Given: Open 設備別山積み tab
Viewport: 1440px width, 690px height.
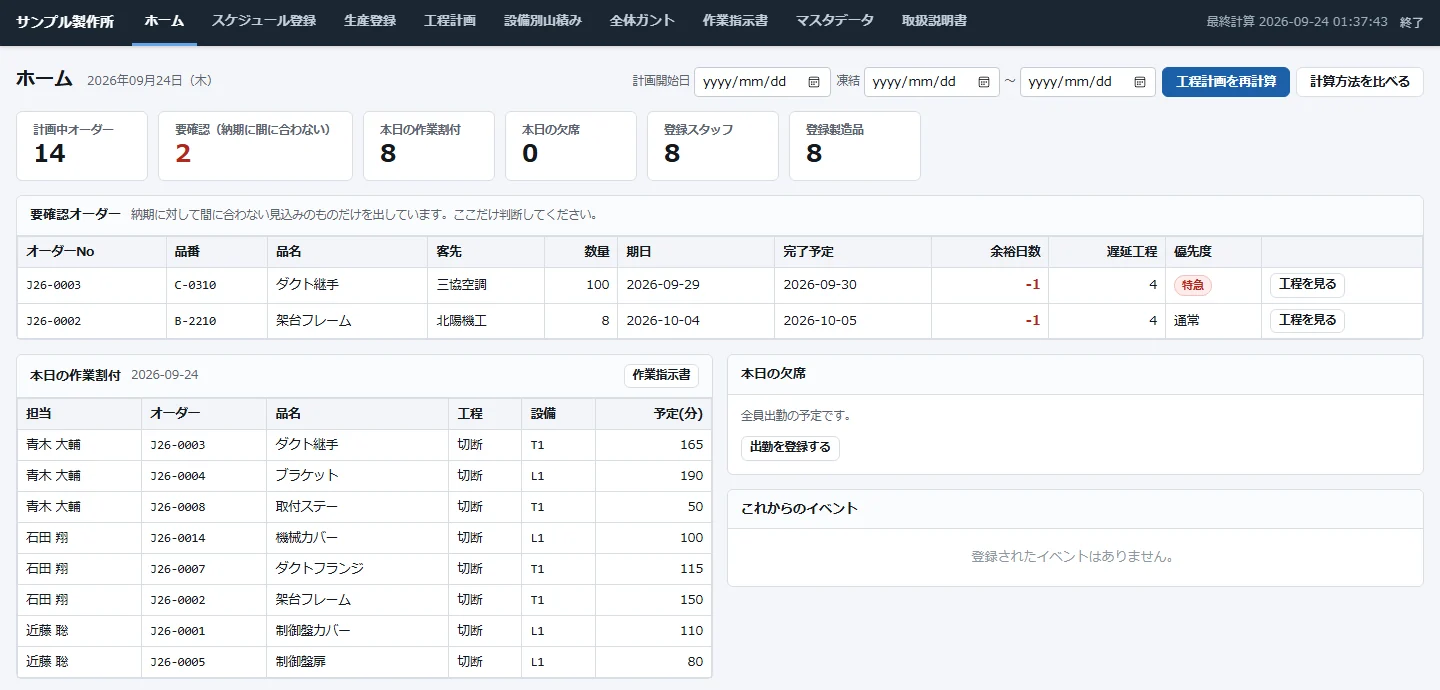Looking at the screenshot, I should [x=543, y=21].
